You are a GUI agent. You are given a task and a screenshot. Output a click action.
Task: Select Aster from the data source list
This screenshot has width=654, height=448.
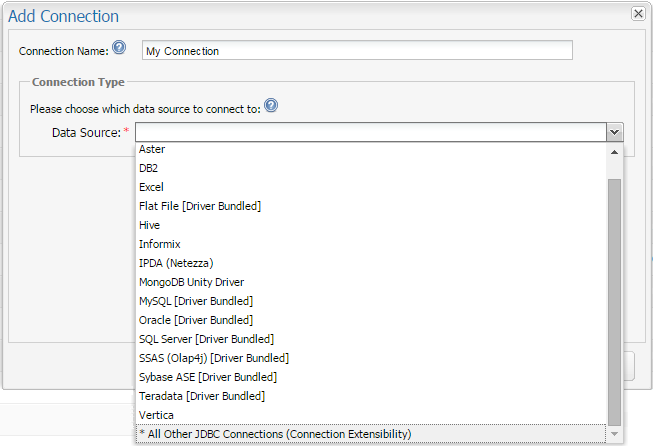pyautogui.click(x=152, y=149)
